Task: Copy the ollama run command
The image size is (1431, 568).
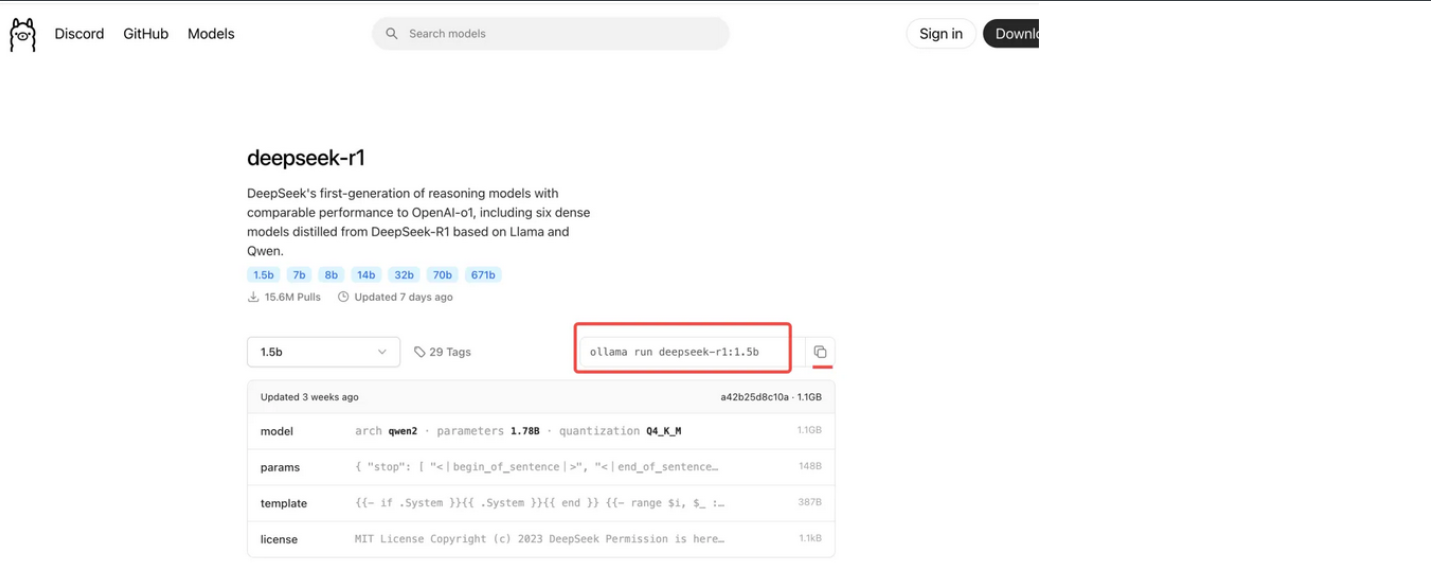Action: pos(820,352)
